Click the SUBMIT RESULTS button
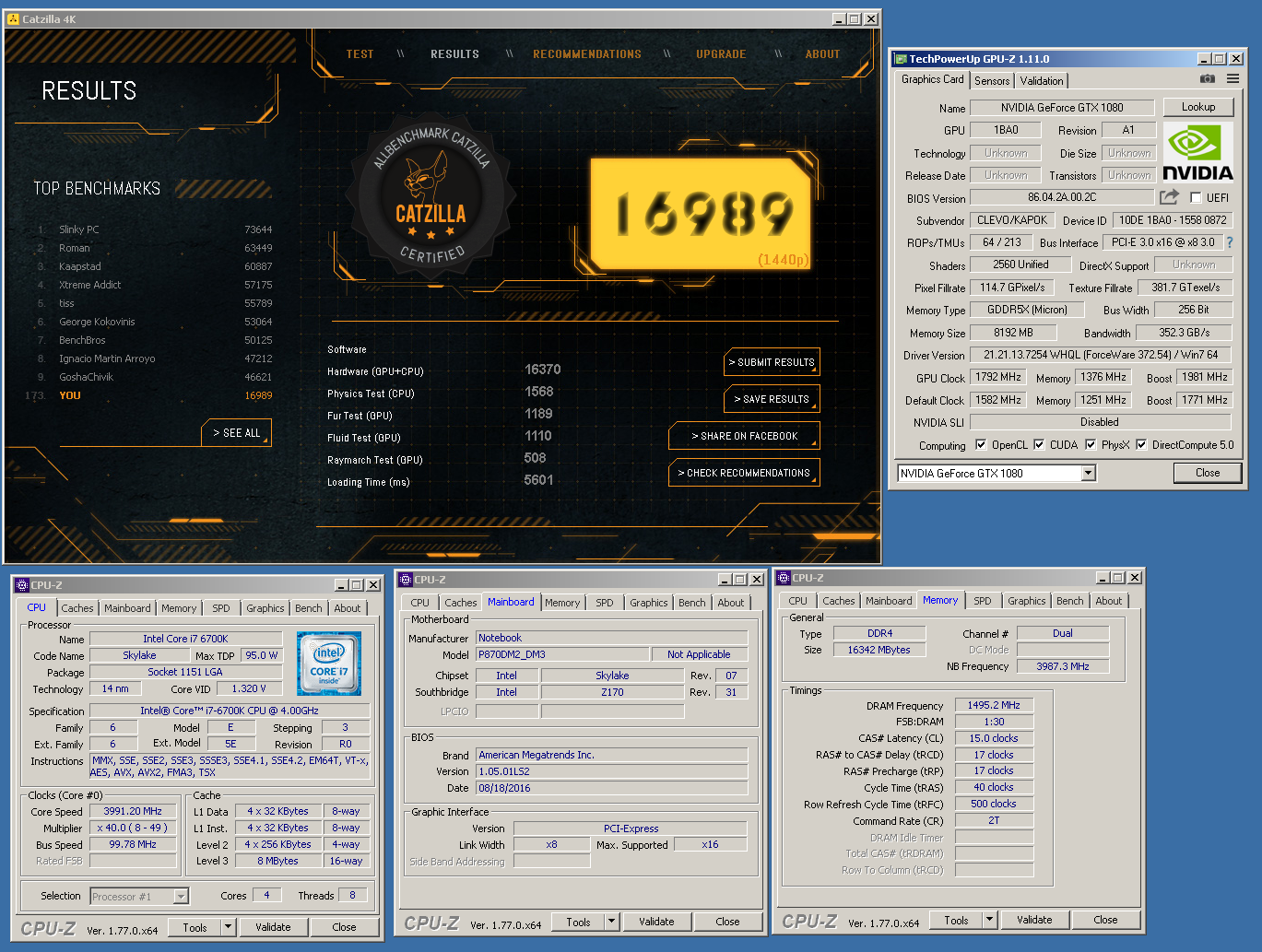 pos(772,362)
